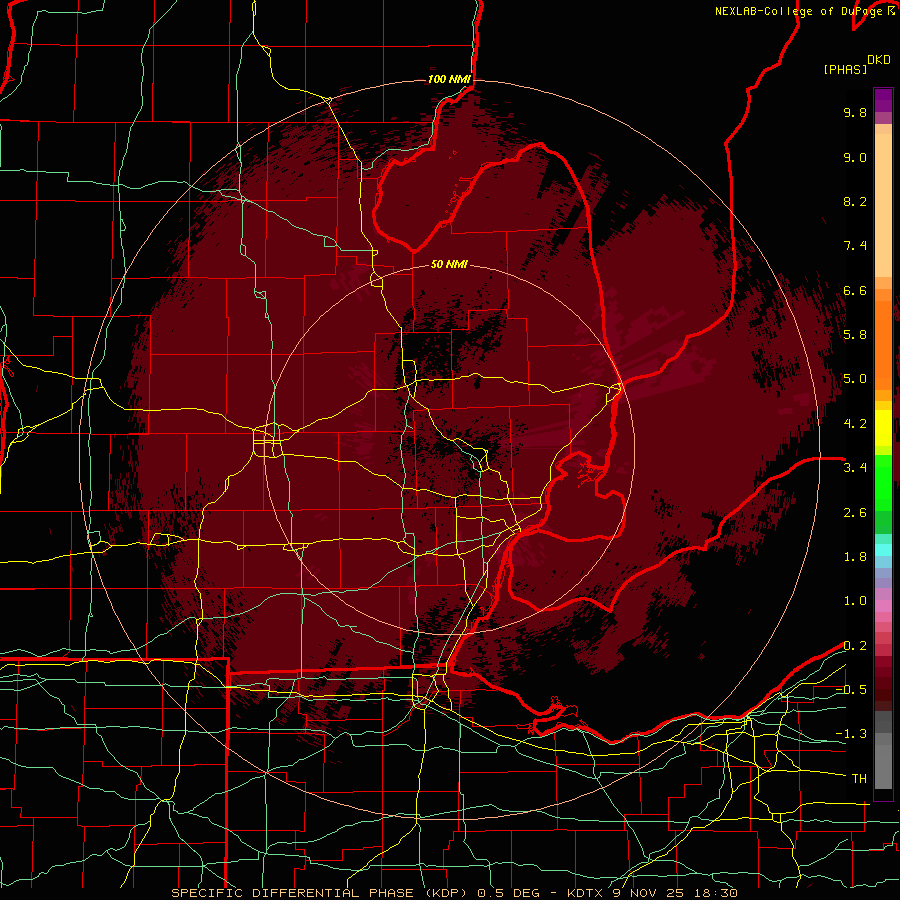This screenshot has width=900, height=900.
Task: Click the 1.8 scale value label
Action: pyautogui.click(x=855, y=557)
